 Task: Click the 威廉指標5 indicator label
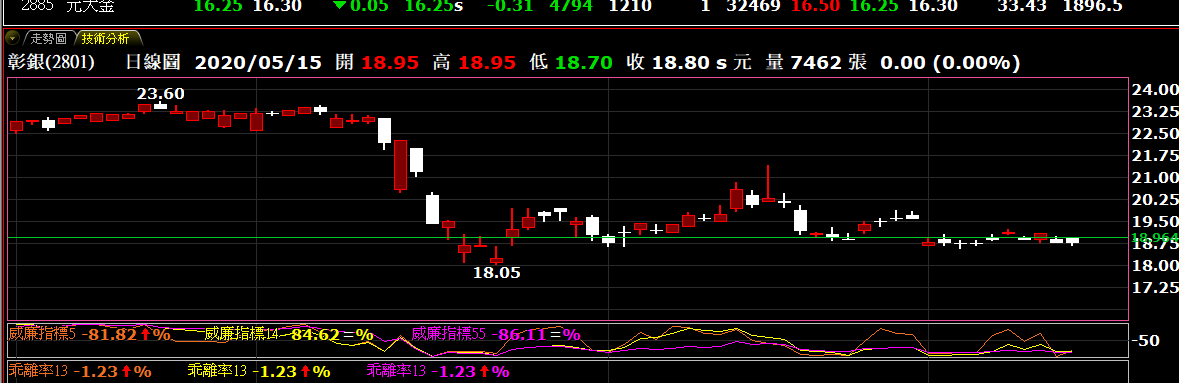[x=42, y=334]
